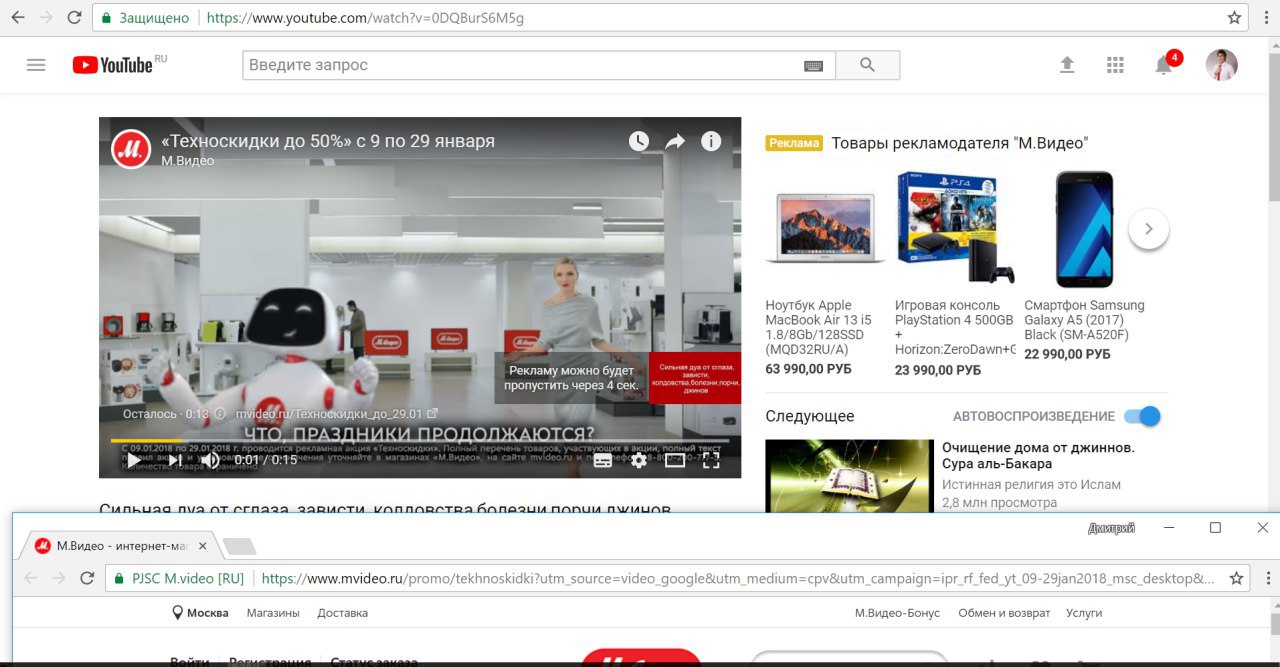Open Samsung Galaxy A5 product image
Image resolution: width=1280 pixels, height=667 pixels.
coord(1085,228)
